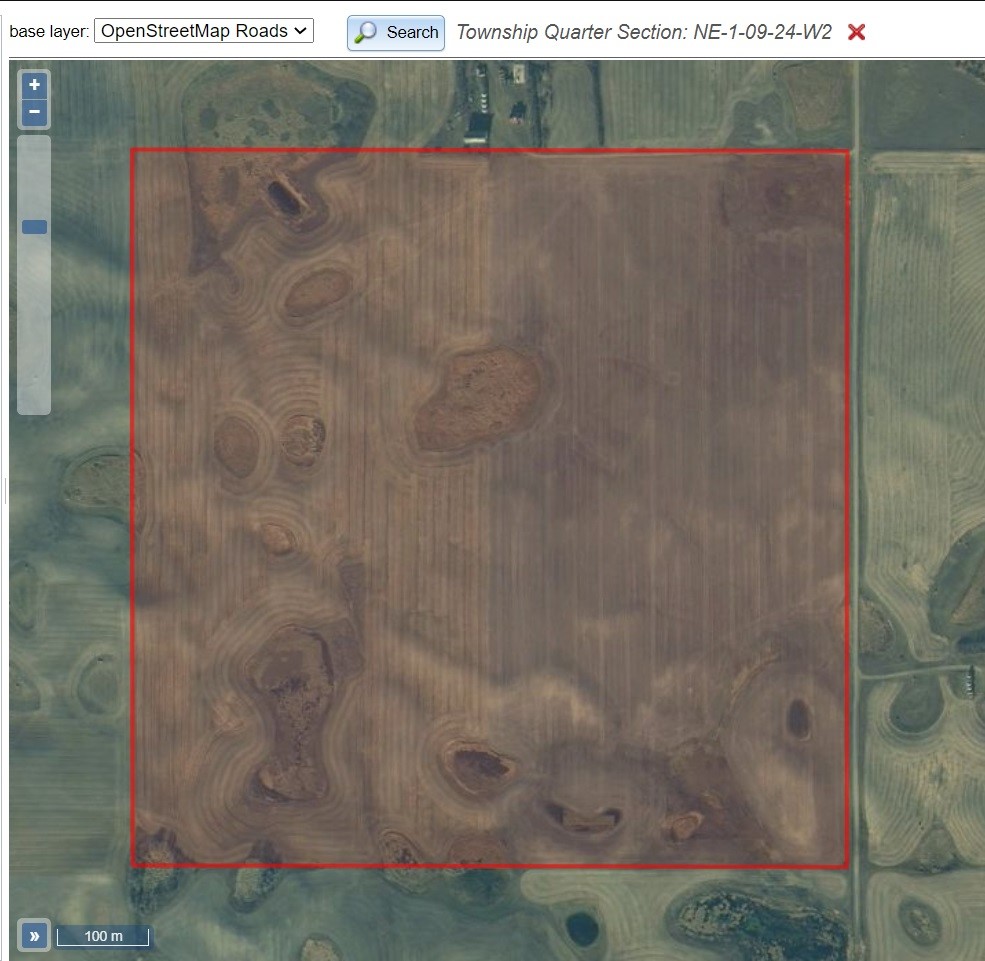Clear the township quarter section search
Viewport: 985px width, 961px height.
pyautogui.click(x=856, y=32)
